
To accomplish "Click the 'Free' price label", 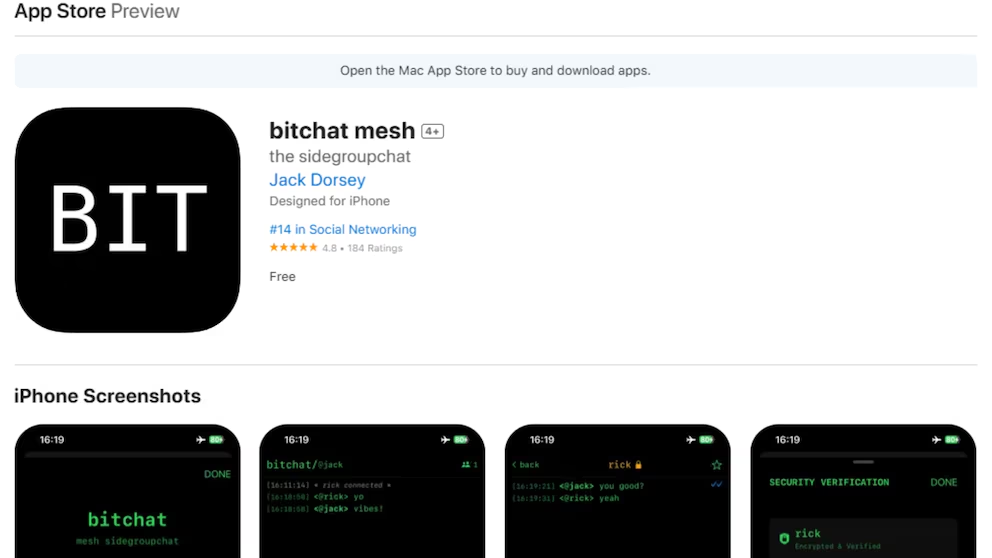I will 282,276.
